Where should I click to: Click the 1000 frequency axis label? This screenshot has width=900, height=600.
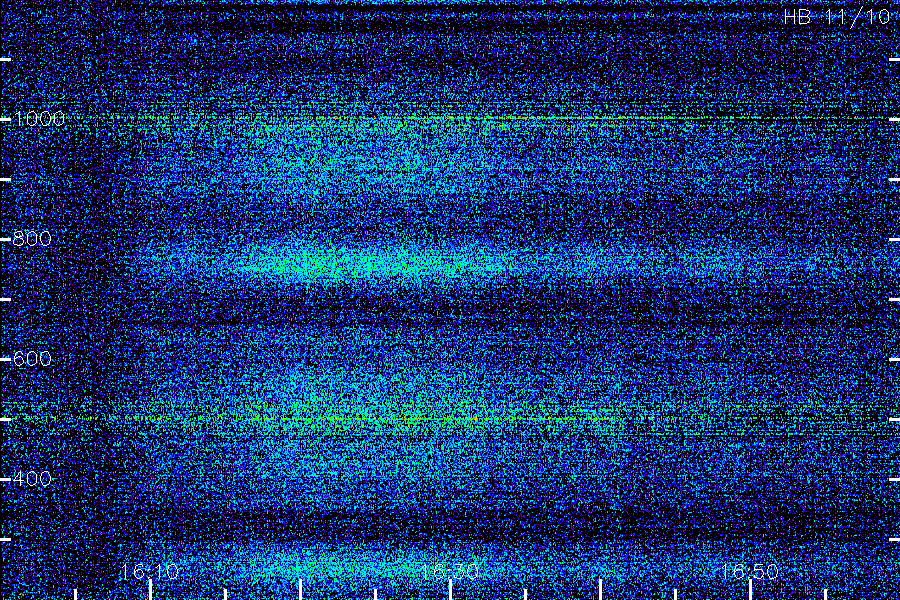(x=39, y=119)
